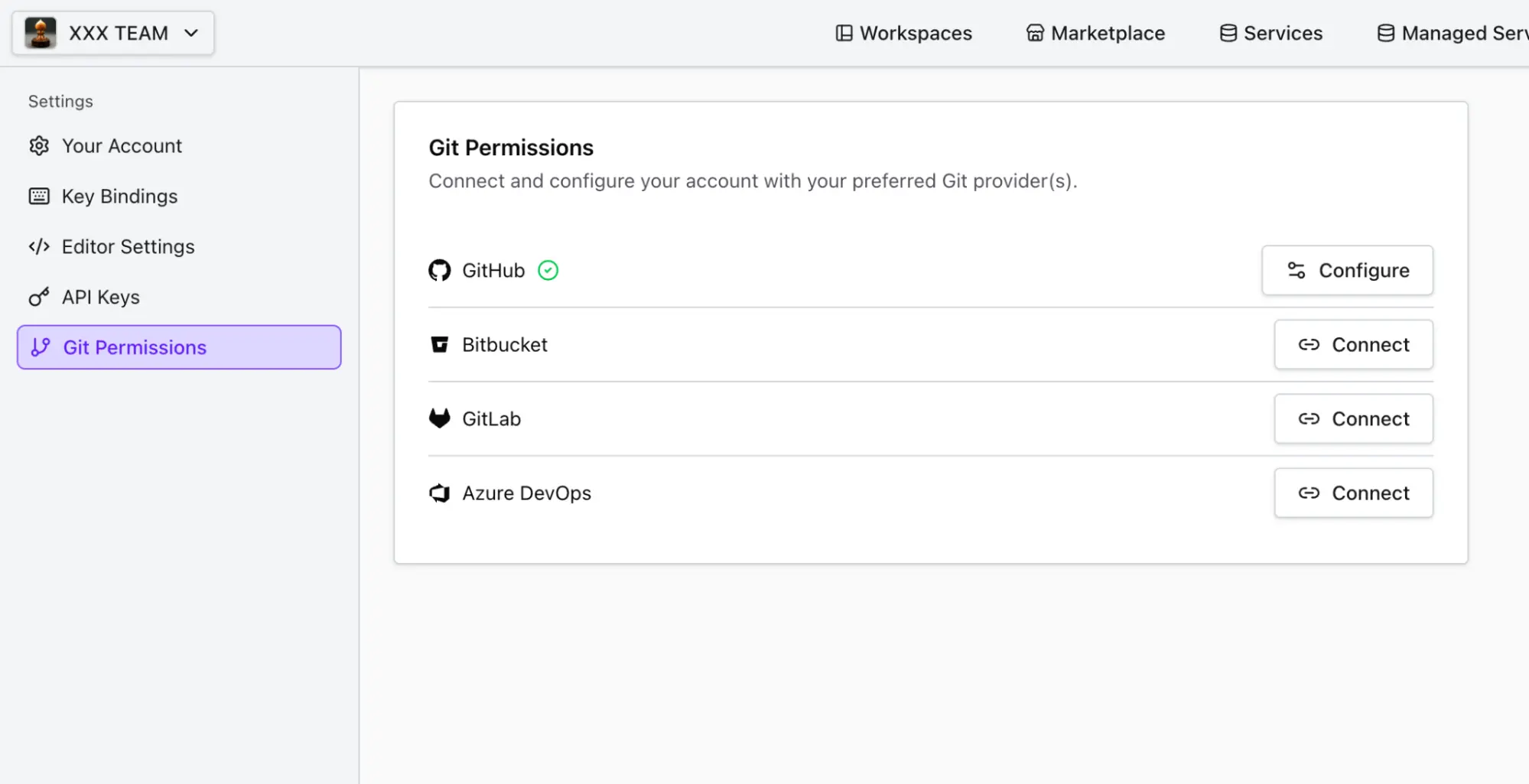
Task: Click the chevron beside XXX TEAM
Action: pos(191,33)
